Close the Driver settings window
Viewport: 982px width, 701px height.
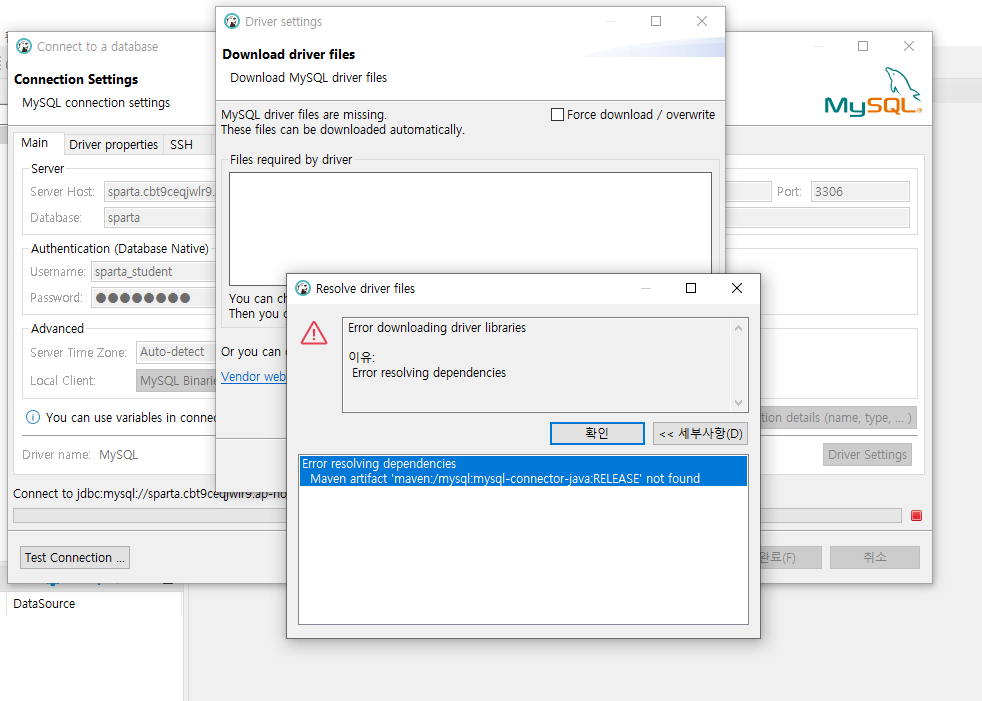pyautogui.click(x=702, y=21)
